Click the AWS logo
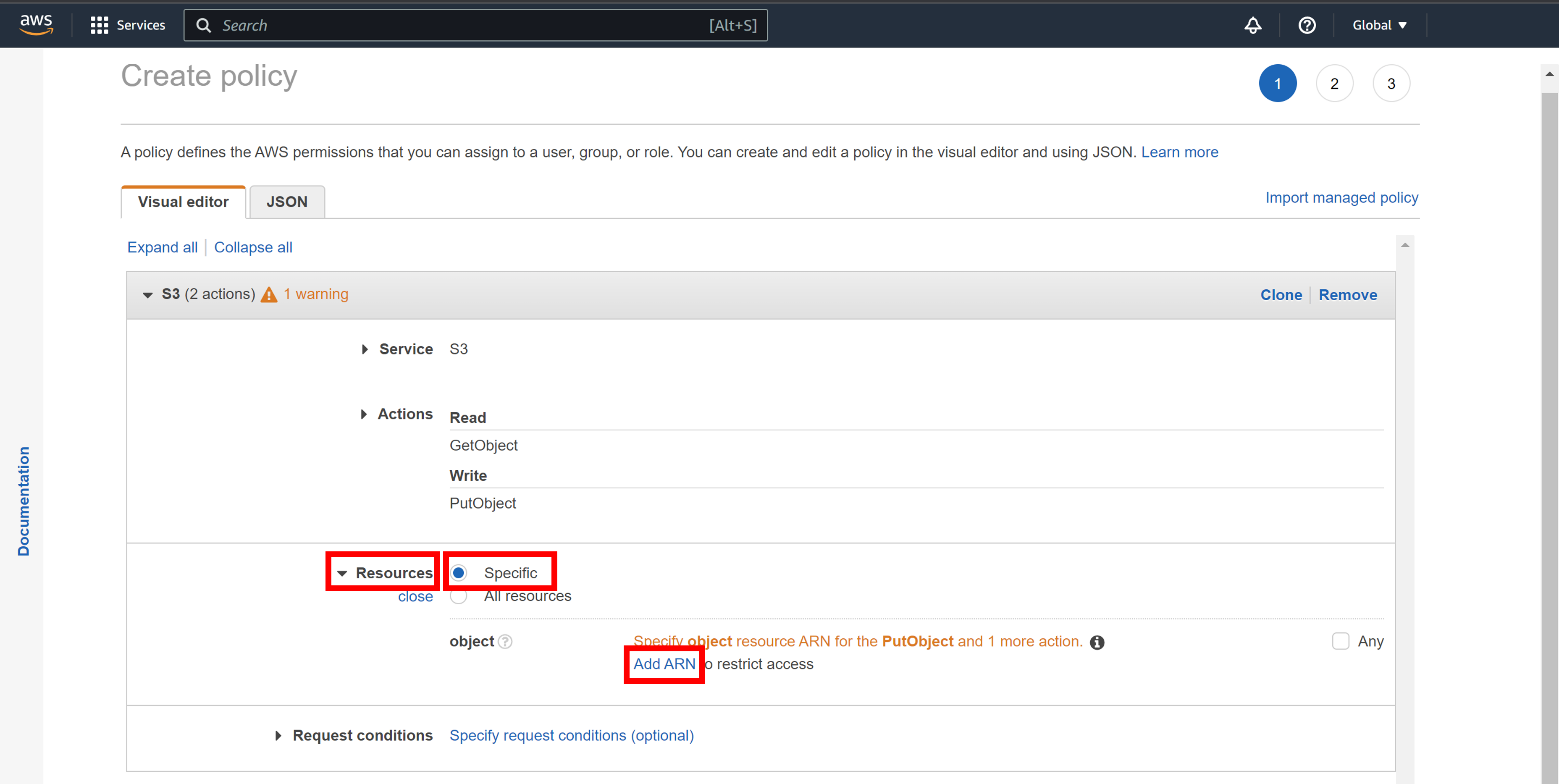This screenshot has height=784, width=1559. click(36, 24)
